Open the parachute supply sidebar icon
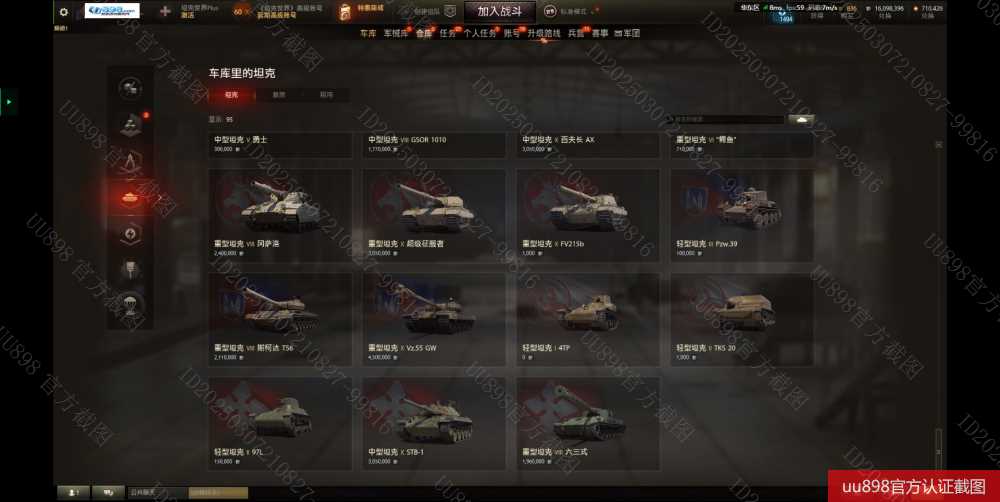Viewport: 1000px width, 502px height. pos(130,304)
